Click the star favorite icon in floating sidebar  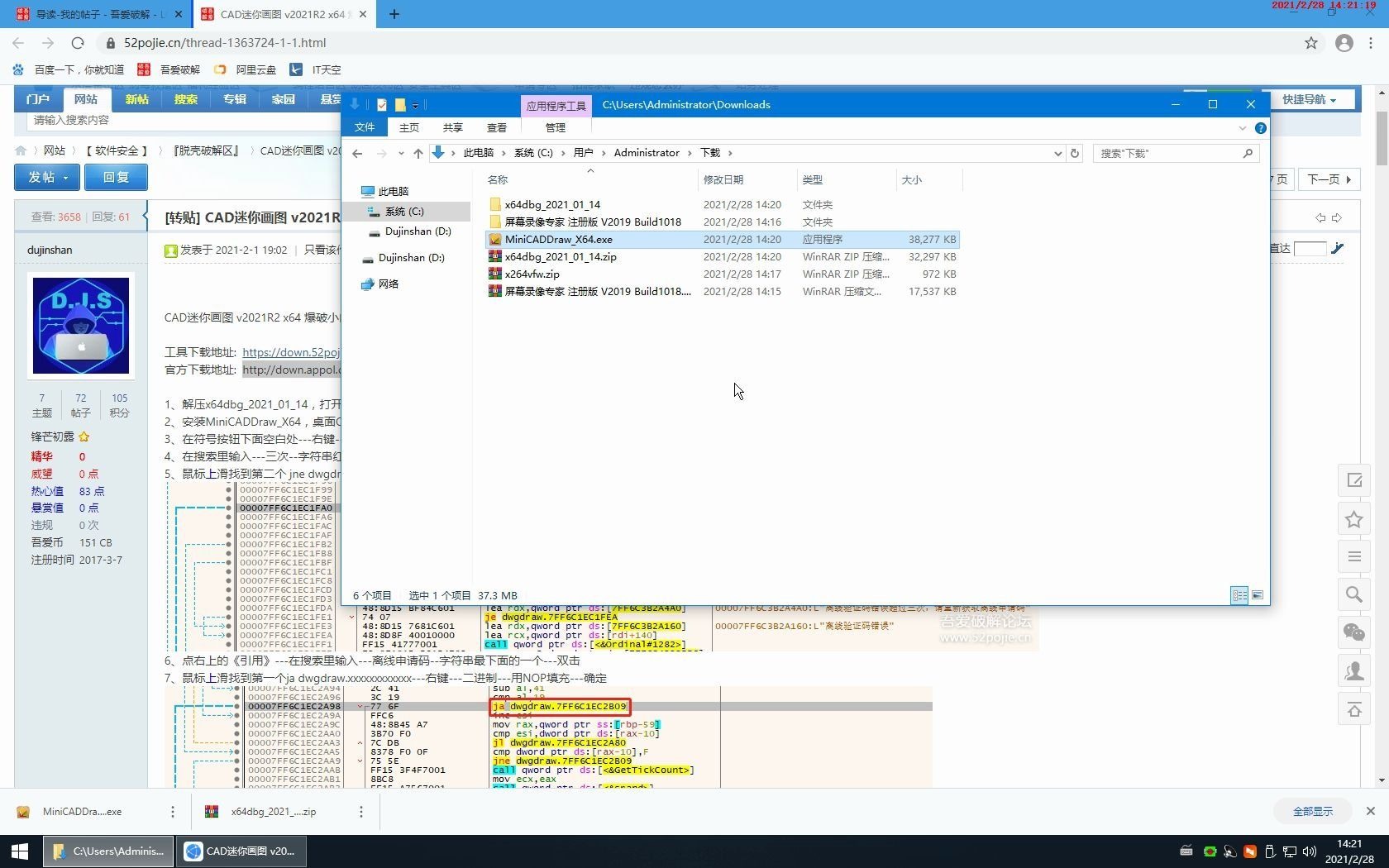point(1353,519)
